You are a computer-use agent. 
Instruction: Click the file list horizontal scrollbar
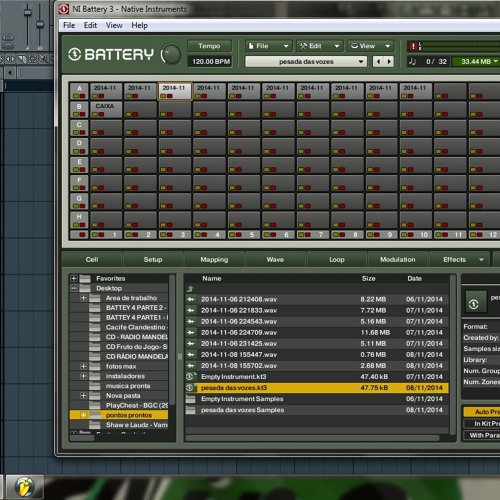[313, 438]
